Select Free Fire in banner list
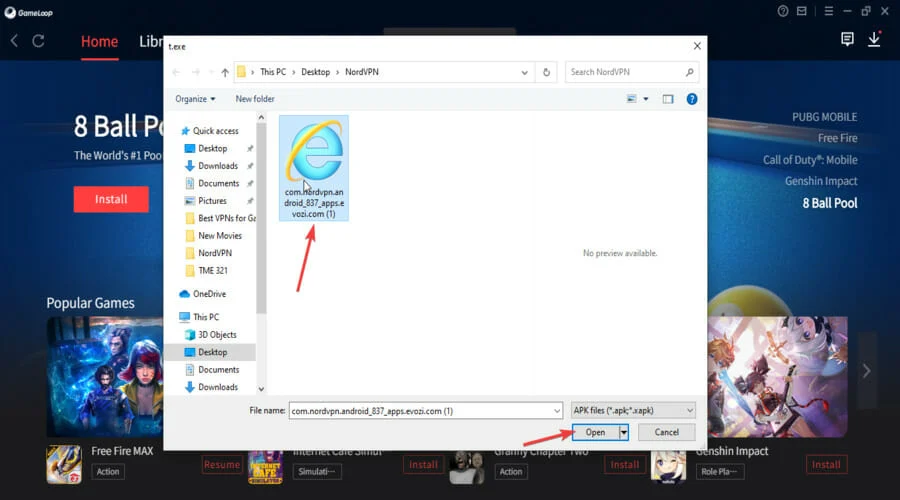This screenshot has height=500, width=900. [837, 138]
